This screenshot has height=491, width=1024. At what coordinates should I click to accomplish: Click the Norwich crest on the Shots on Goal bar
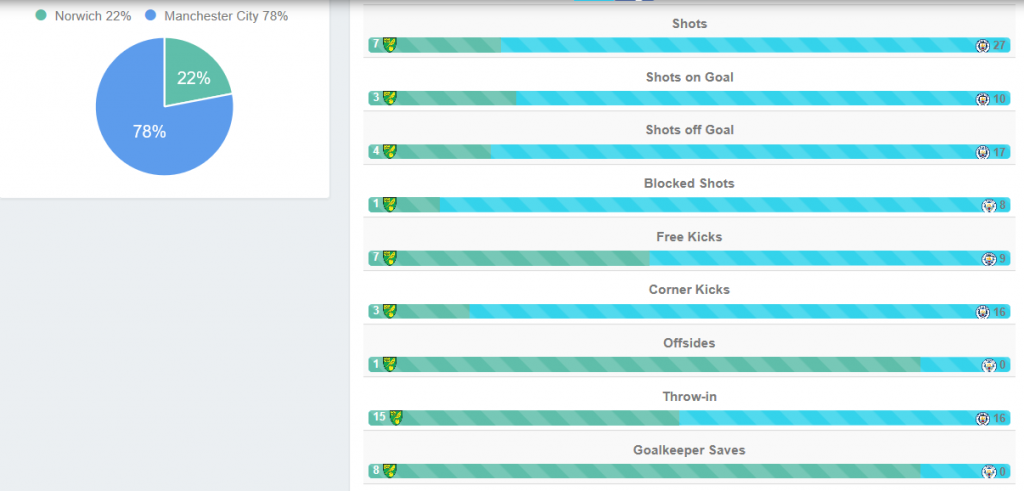point(390,99)
